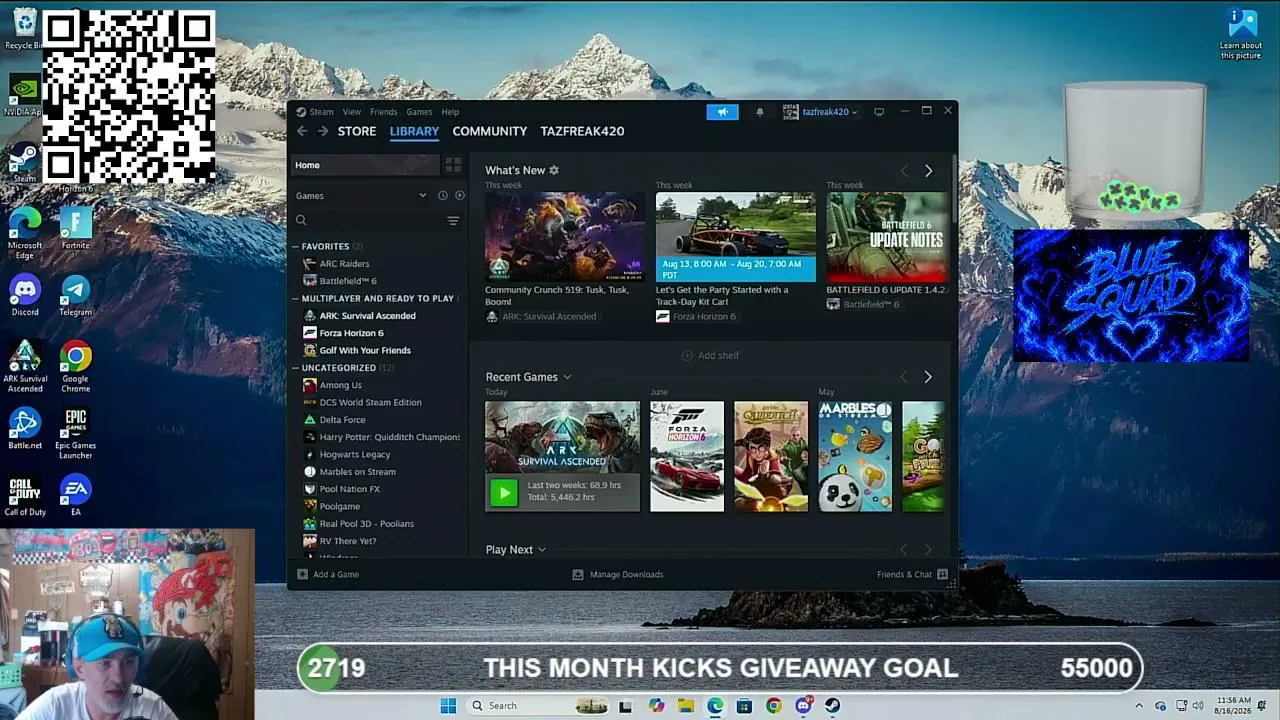This screenshot has height=720, width=1280.
Task: Click the Manage Downloads icon
Action: pyautogui.click(x=578, y=575)
